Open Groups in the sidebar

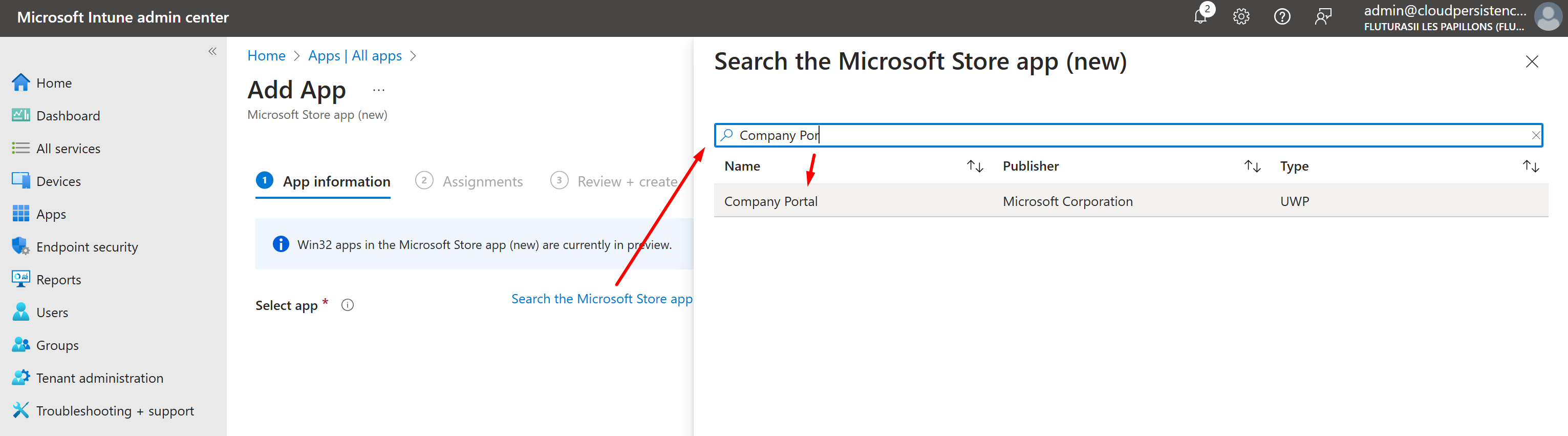[57, 345]
